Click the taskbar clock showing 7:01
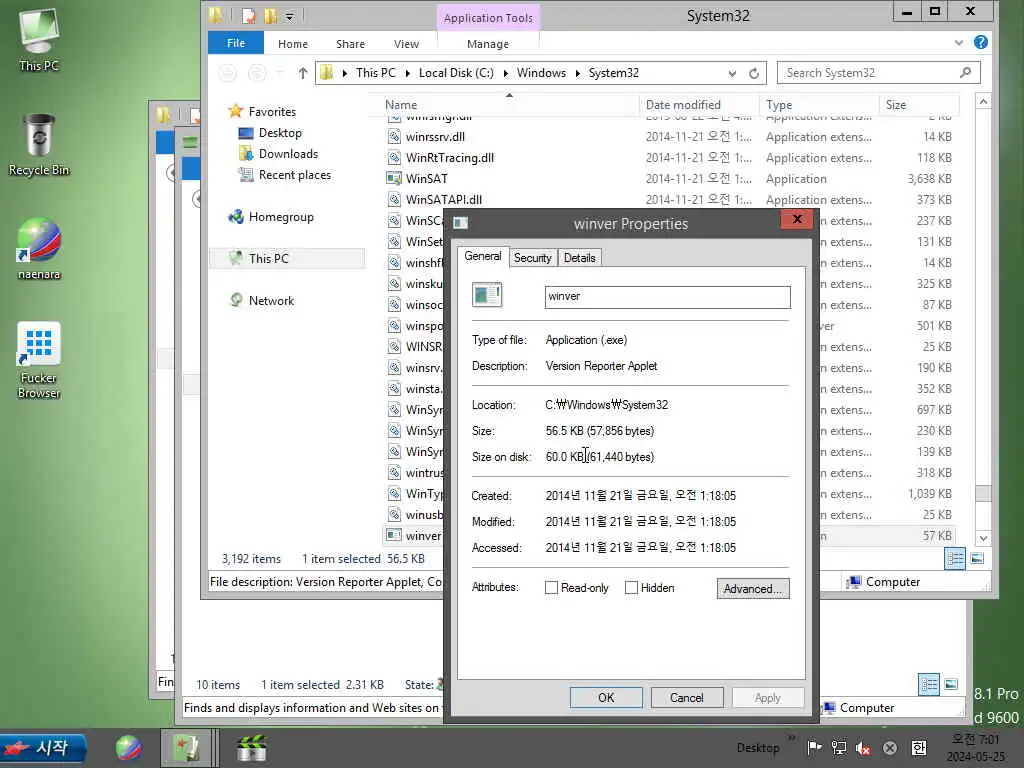1024x768 pixels. (x=976, y=748)
